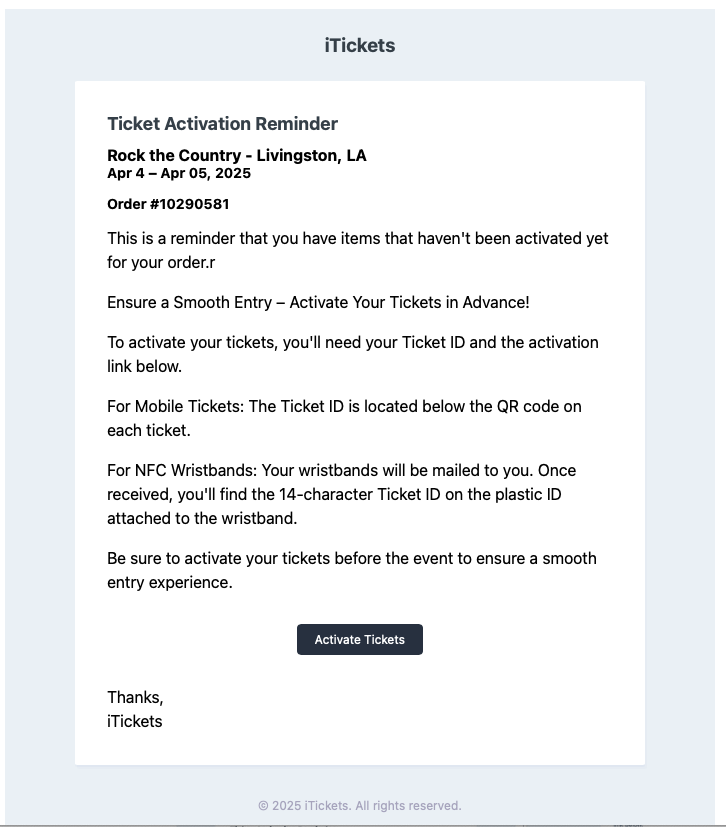
Task: Click the copyright notice in the footer
Action: (360, 805)
